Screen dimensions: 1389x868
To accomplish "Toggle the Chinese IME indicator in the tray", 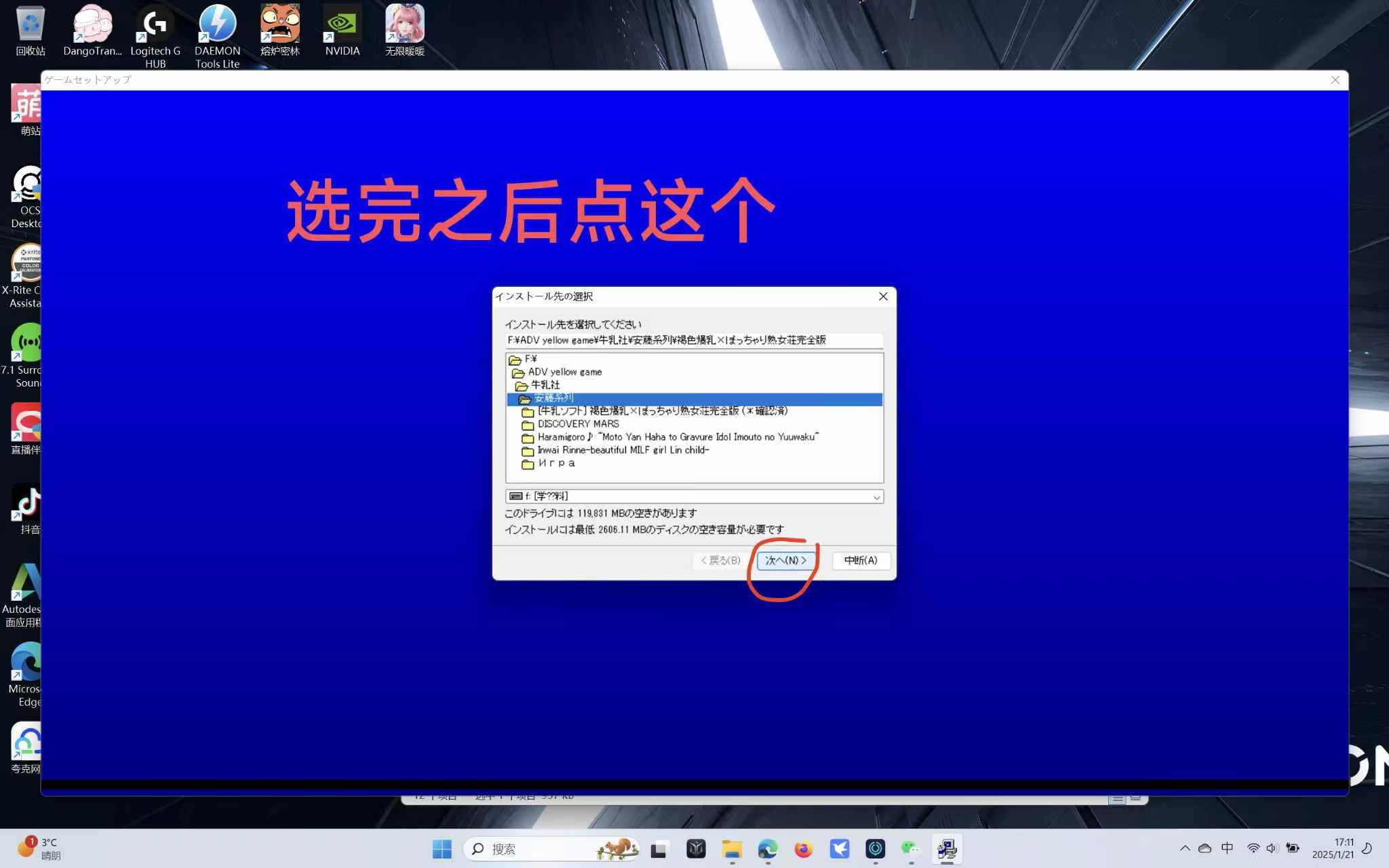I will pyautogui.click(x=1227, y=848).
